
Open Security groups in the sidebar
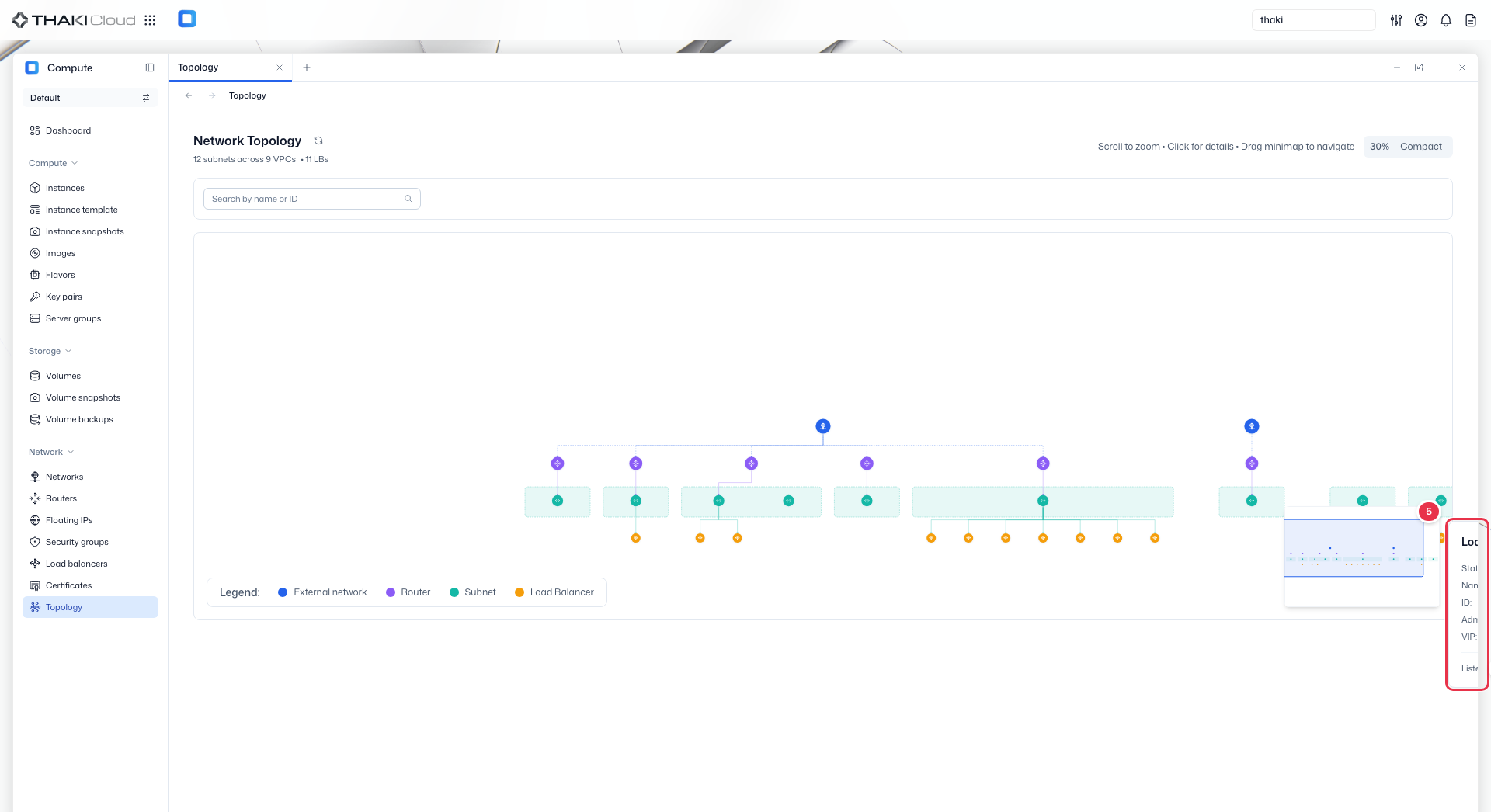point(90,542)
